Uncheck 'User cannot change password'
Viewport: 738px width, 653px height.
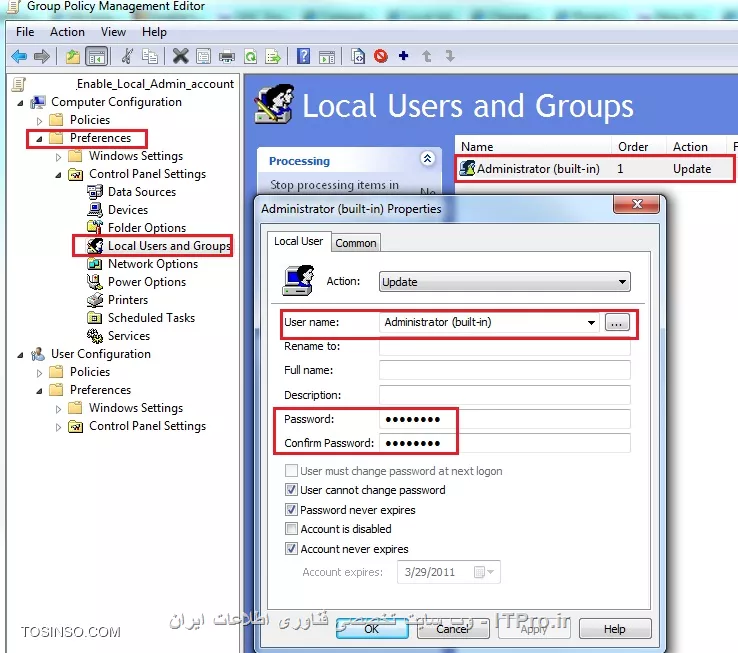[x=291, y=490]
